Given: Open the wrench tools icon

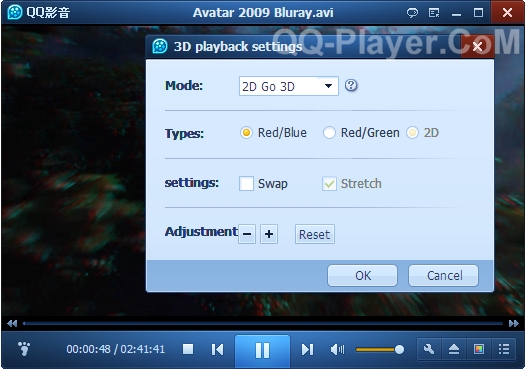Looking at the screenshot, I should tap(429, 349).
